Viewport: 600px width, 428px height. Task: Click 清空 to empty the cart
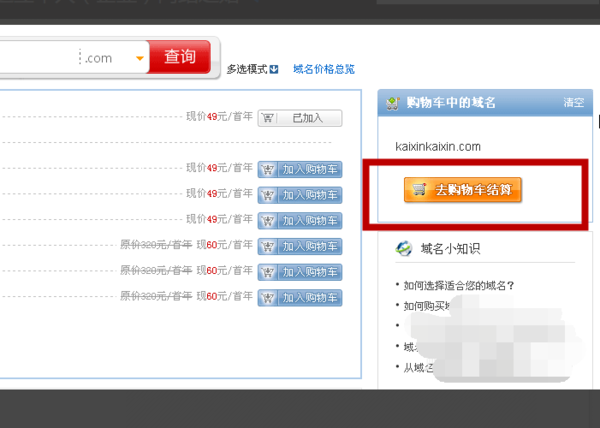(x=573, y=103)
